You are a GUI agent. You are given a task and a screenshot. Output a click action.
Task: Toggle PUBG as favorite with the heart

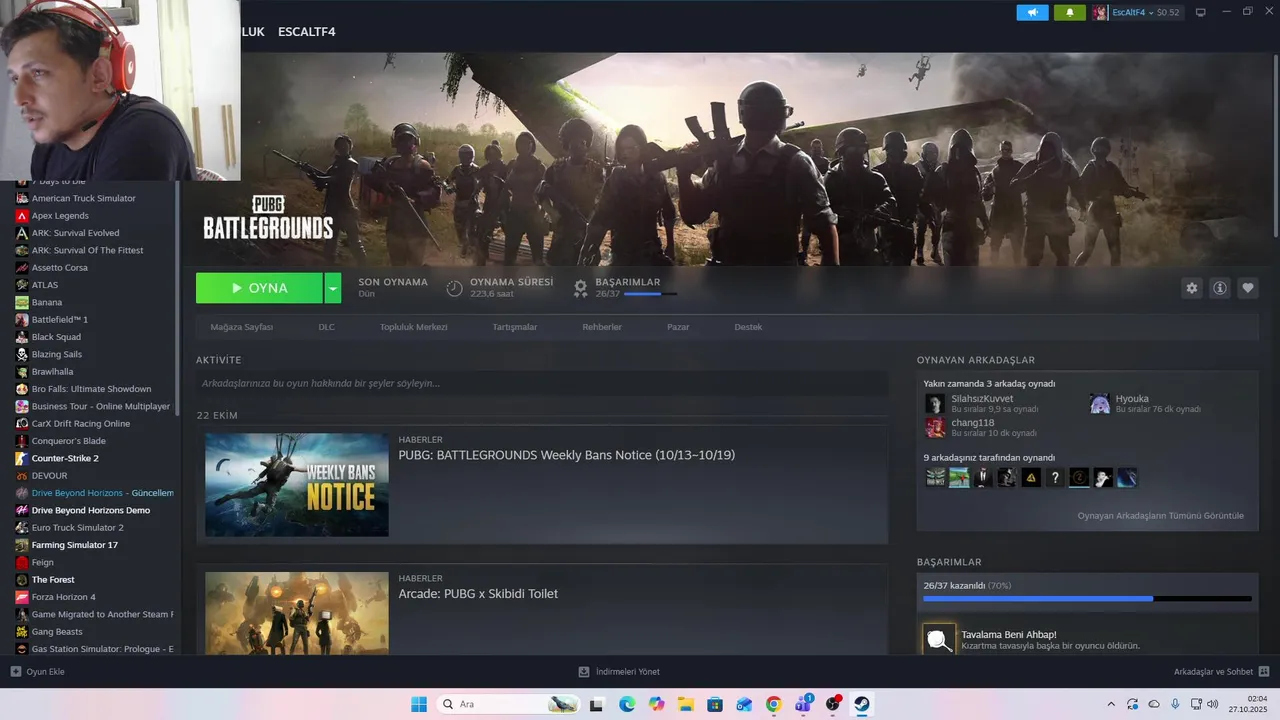click(1248, 288)
